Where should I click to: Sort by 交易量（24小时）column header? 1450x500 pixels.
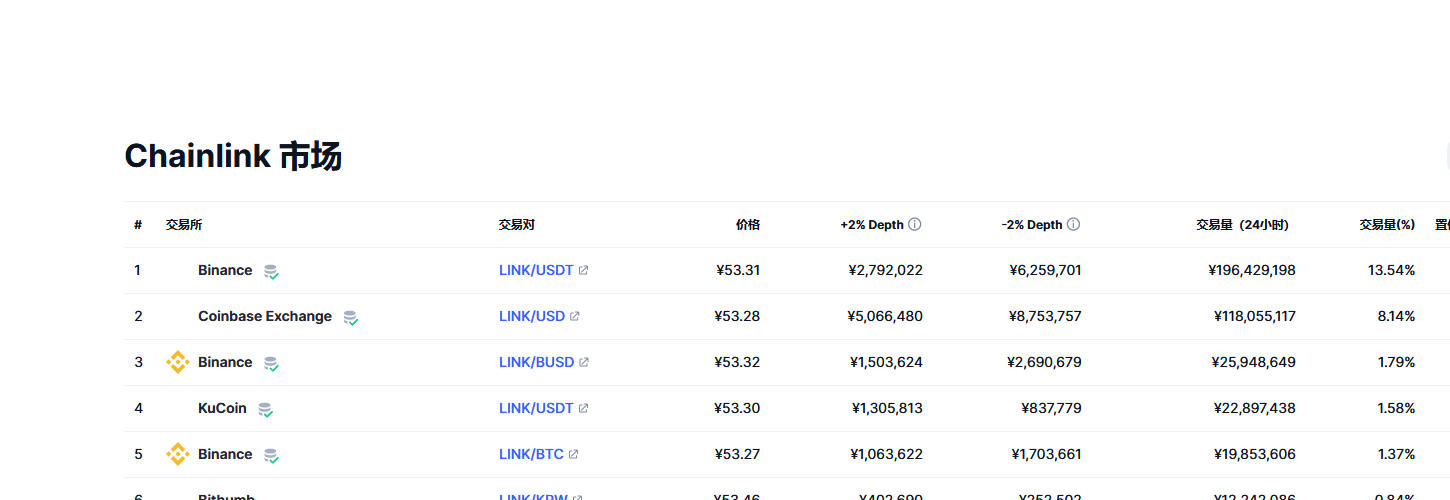1242,225
